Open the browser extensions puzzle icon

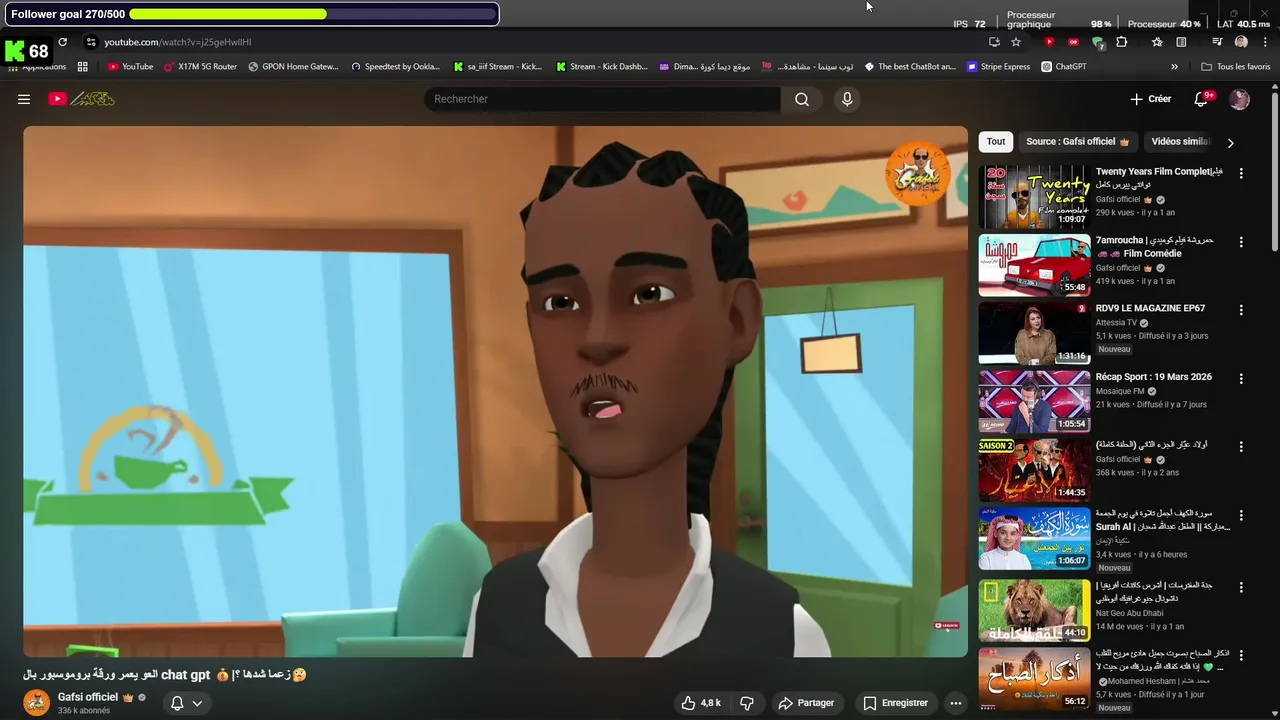click(1121, 42)
